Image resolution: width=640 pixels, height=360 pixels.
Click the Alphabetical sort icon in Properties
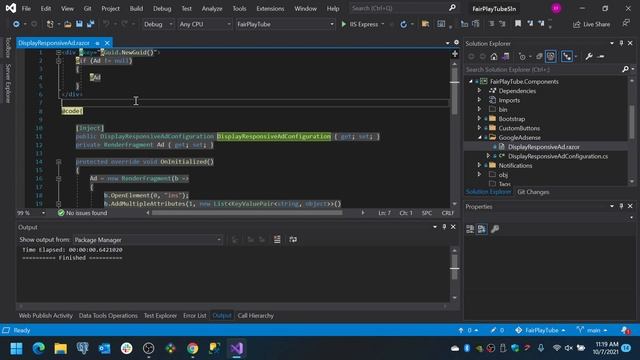pyautogui.click(x=482, y=229)
